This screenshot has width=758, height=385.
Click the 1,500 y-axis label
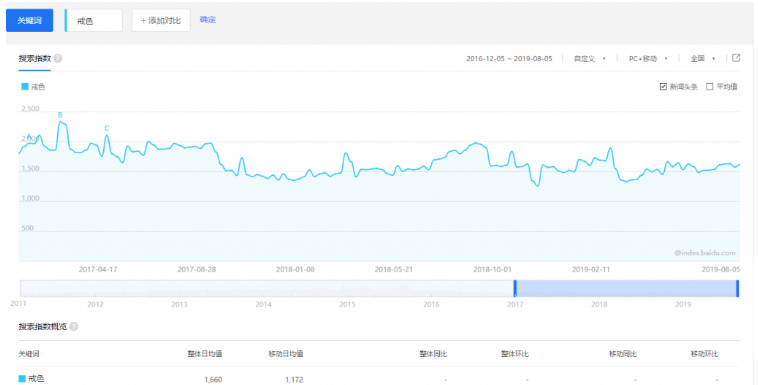click(30, 169)
